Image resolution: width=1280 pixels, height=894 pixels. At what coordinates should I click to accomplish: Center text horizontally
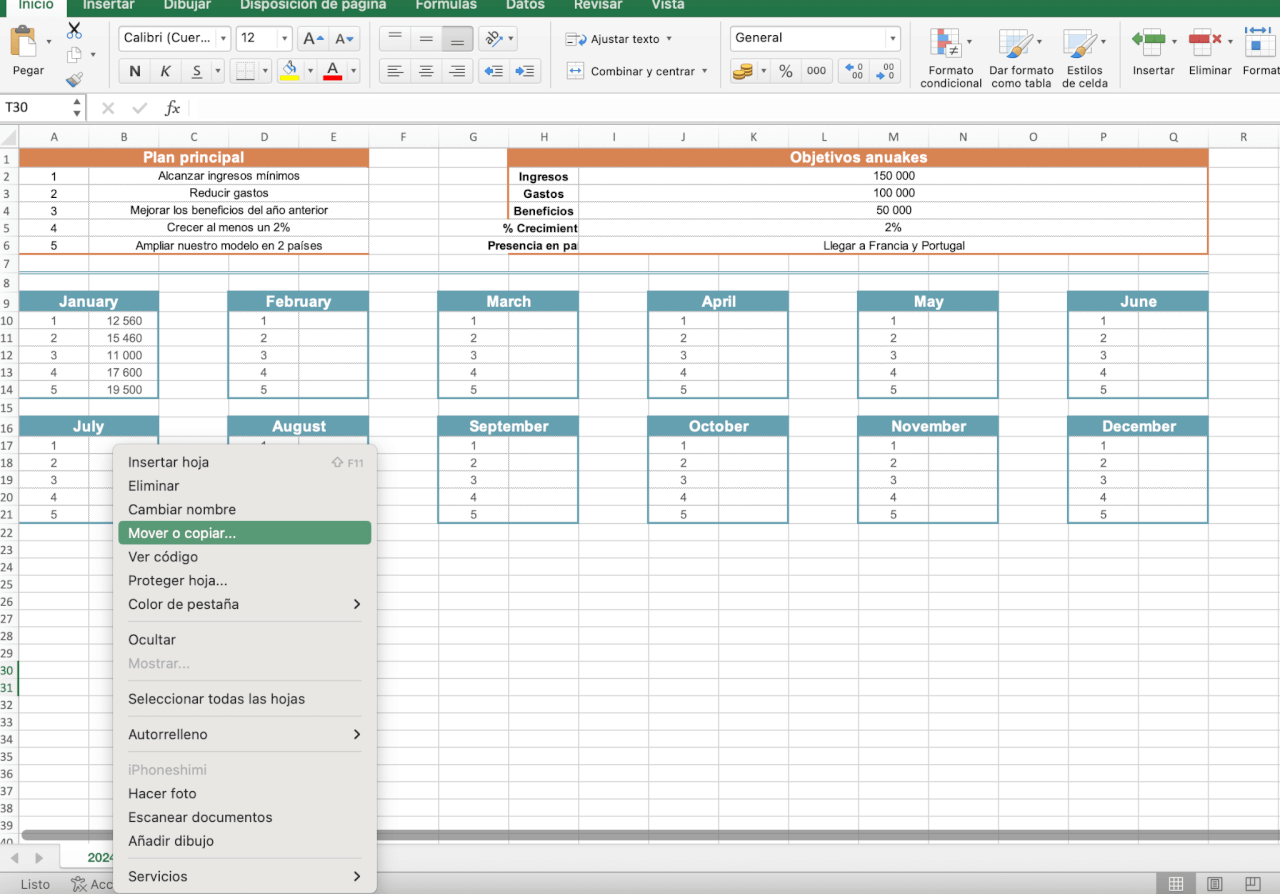click(x=426, y=71)
